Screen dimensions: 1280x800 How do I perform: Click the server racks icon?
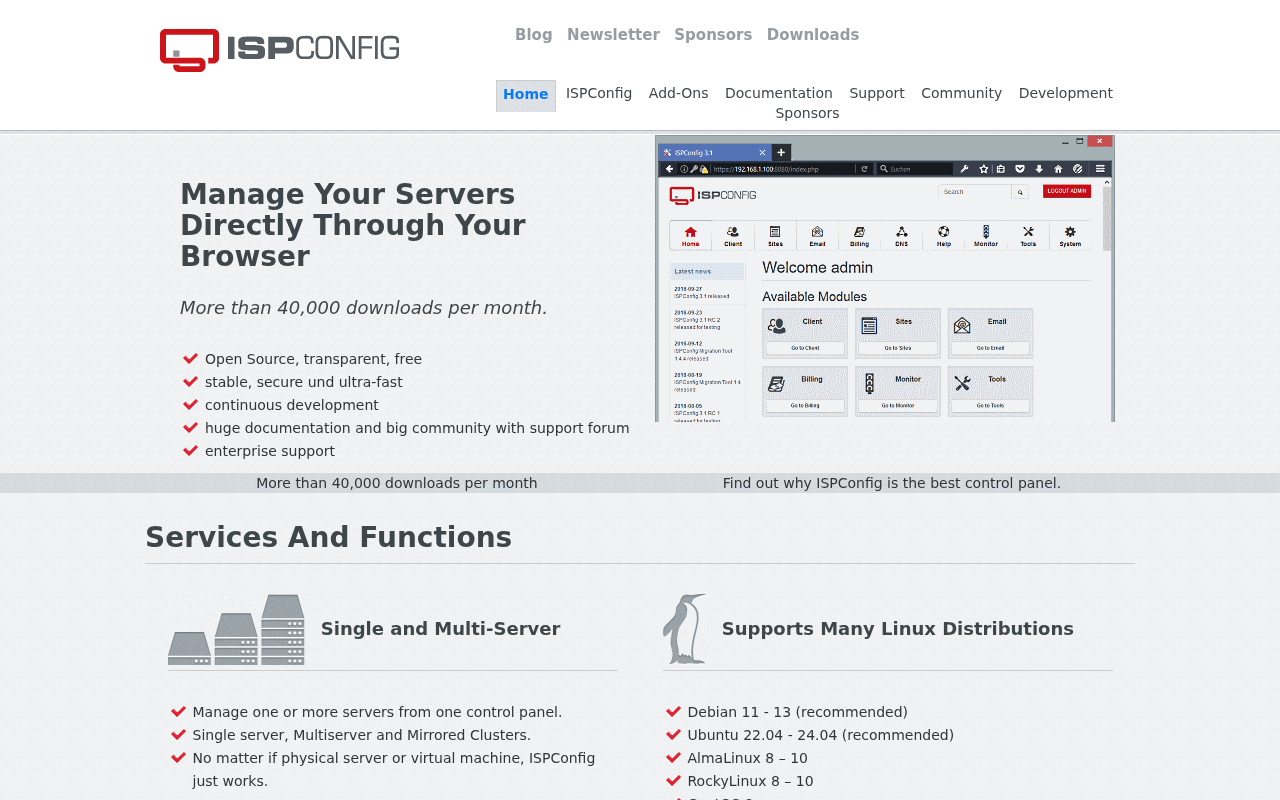pos(236,630)
